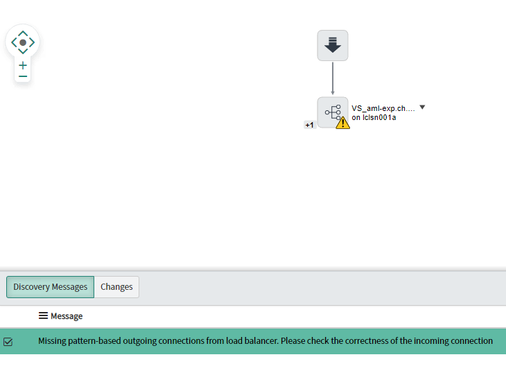Zoom out with the minus button
Viewport: 506px width, 371px height.
23,76
